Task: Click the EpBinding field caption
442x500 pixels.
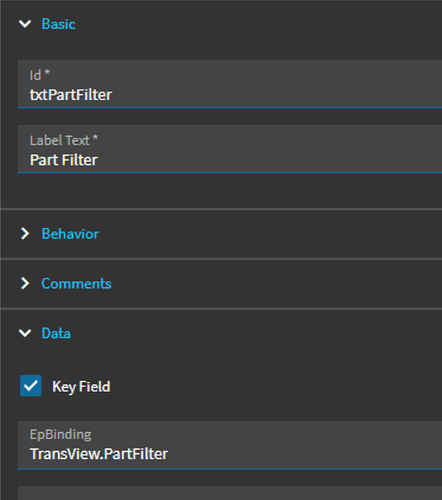Action: click(60, 434)
